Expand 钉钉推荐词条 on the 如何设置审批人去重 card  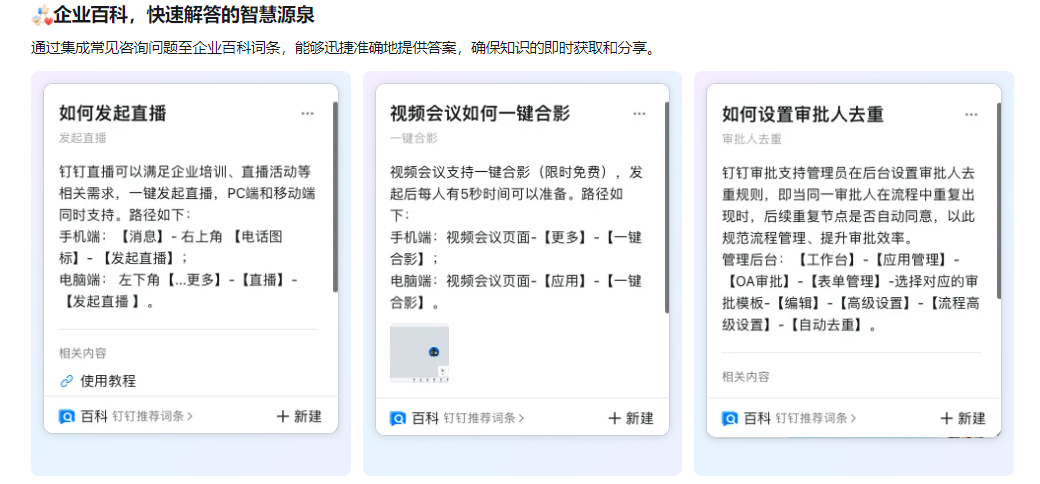pos(816,418)
